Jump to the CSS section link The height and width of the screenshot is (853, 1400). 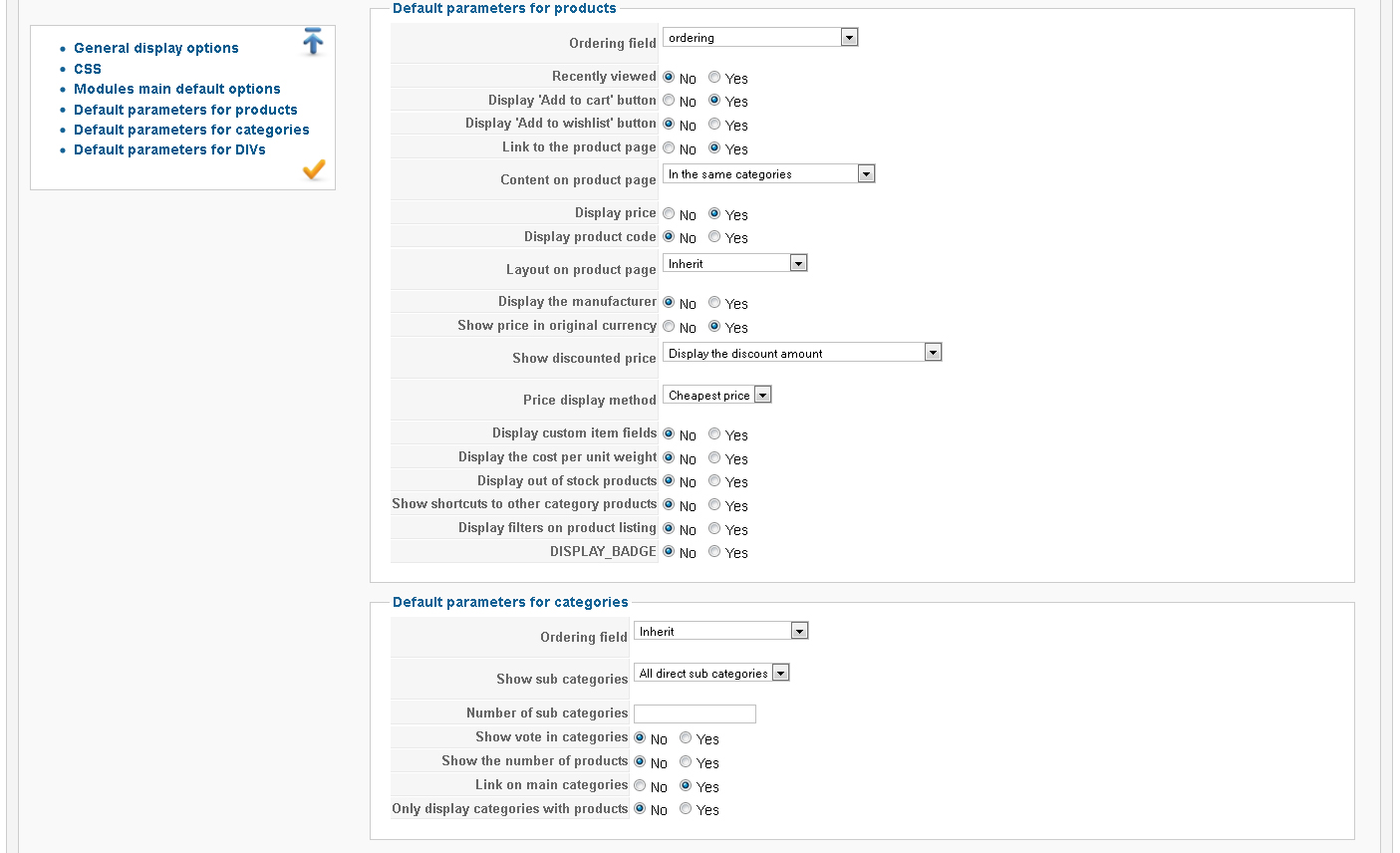(88, 69)
